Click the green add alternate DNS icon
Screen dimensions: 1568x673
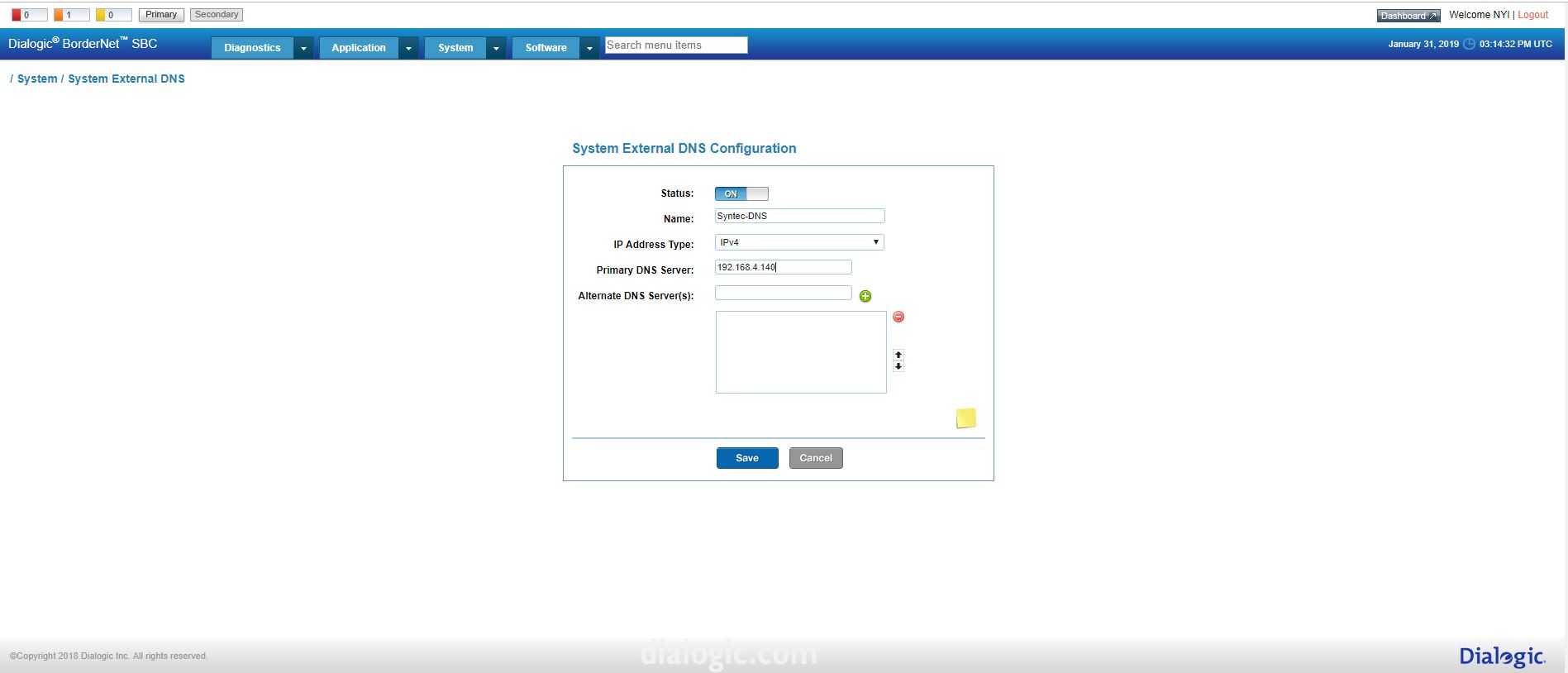865,296
